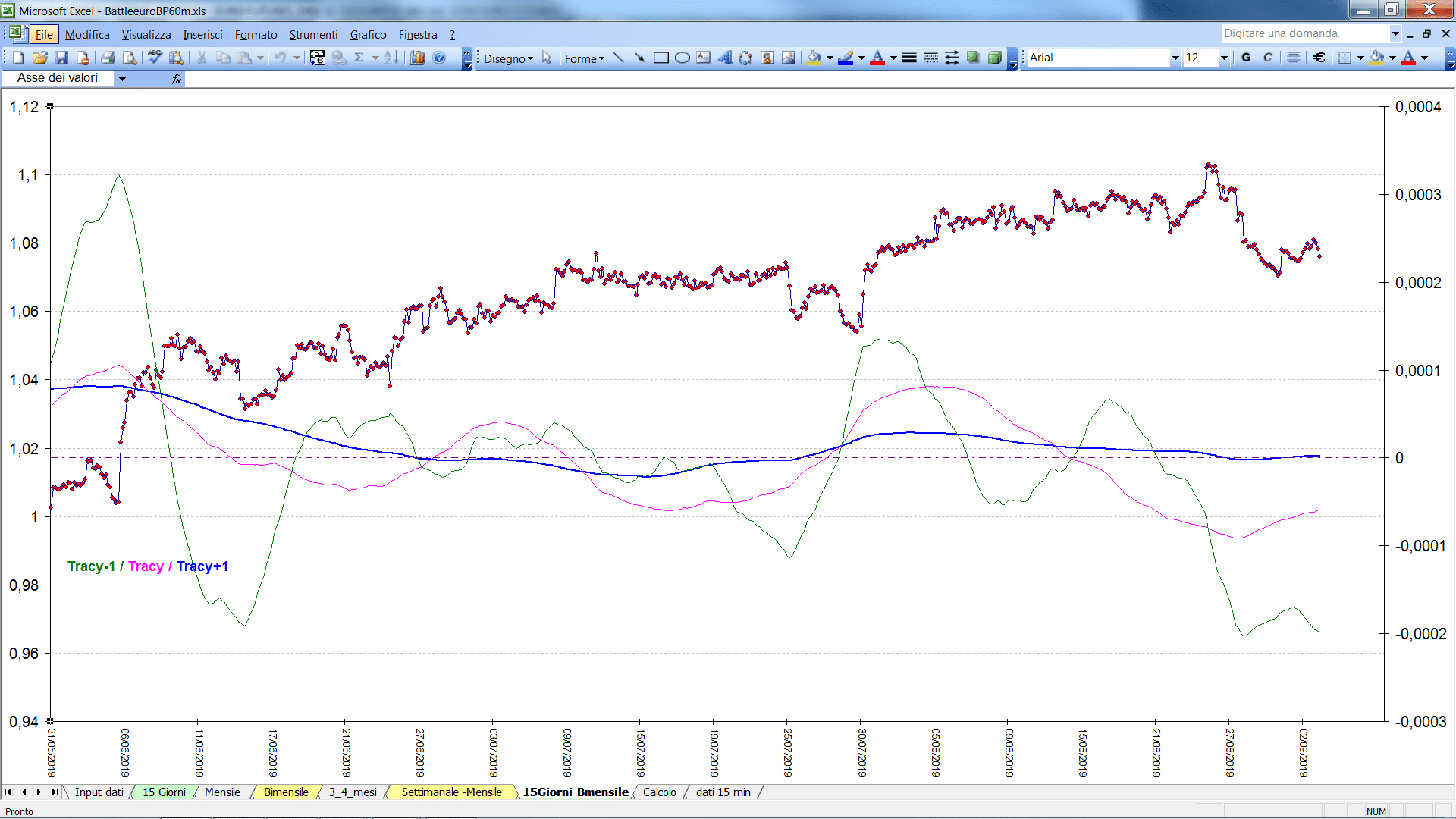The image size is (1456, 819).
Task: Click the help question input field
Action: 1304,33
